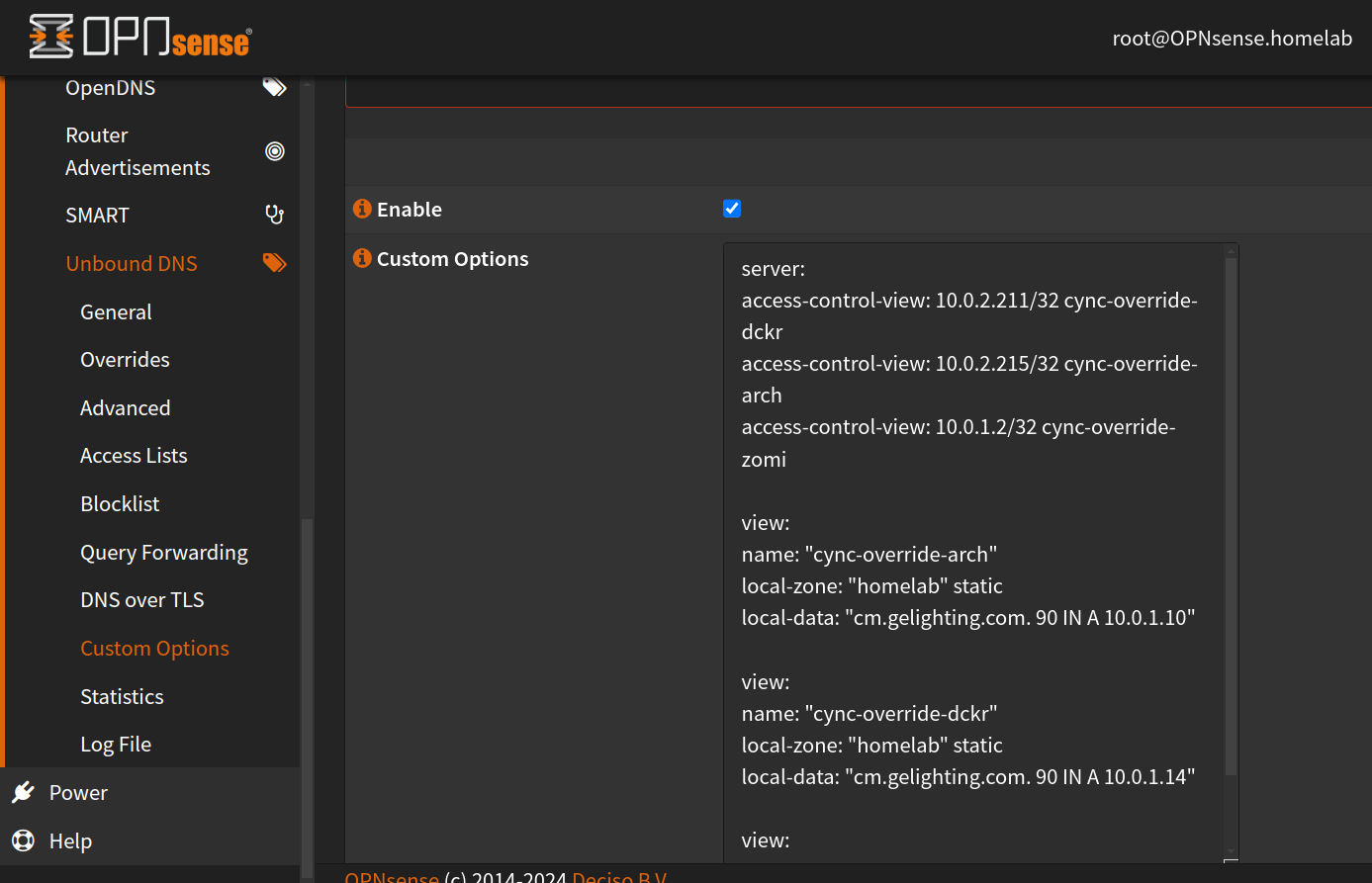Click the local-data line ending 10.0.1.14
Screen dimensions: 1372x883
pyautogui.click(x=968, y=776)
